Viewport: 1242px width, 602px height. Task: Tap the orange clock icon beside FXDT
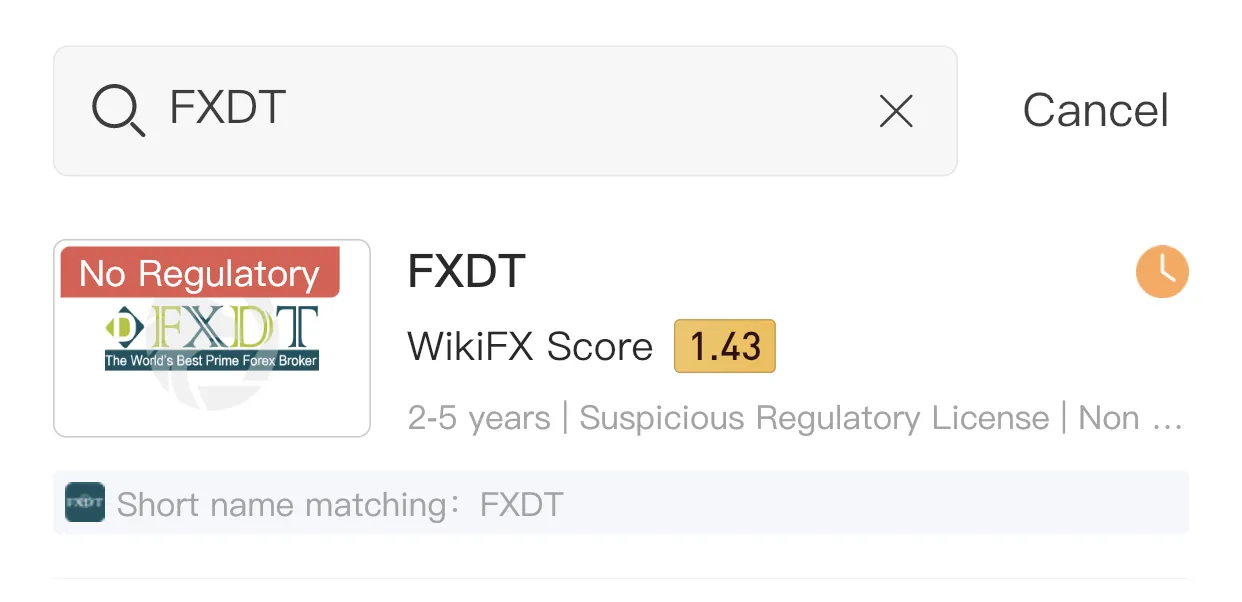pyautogui.click(x=1162, y=271)
